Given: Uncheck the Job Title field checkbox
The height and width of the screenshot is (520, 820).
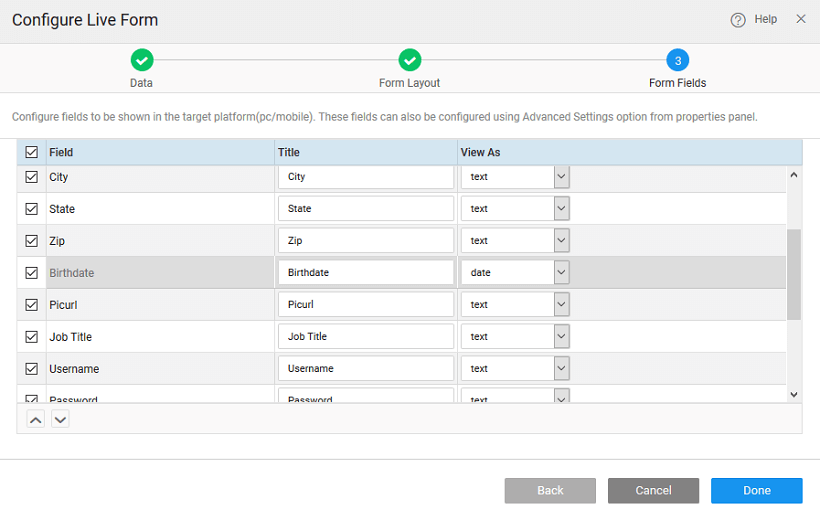Looking at the screenshot, I should click(32, 337).
